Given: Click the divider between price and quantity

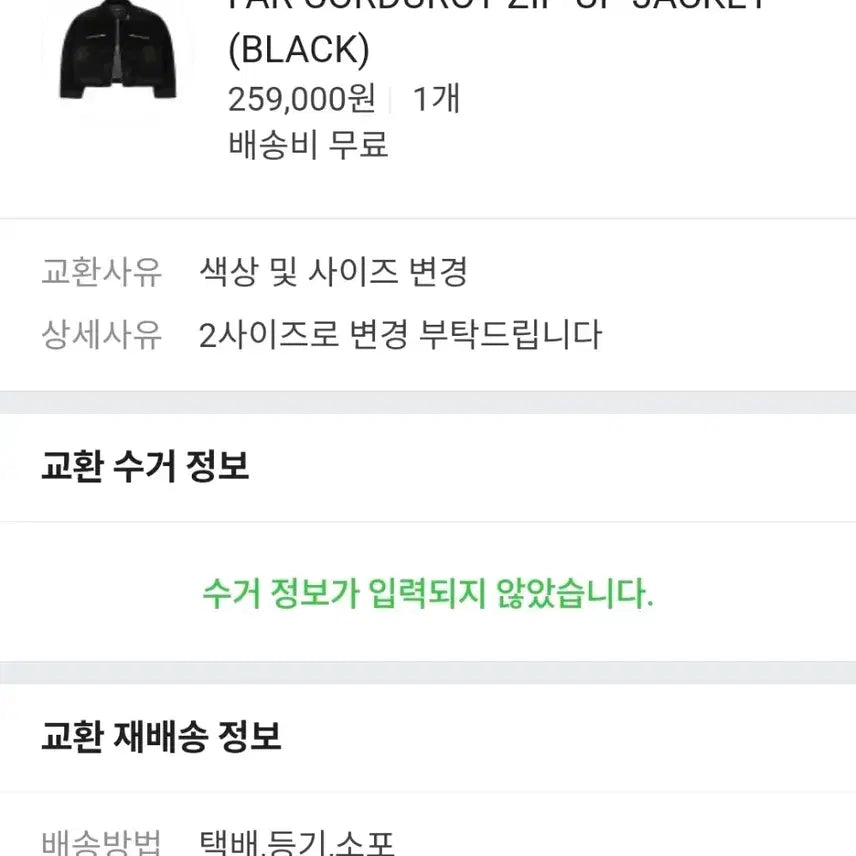Looking at the screenshot, I should click(x=390, y=99).
